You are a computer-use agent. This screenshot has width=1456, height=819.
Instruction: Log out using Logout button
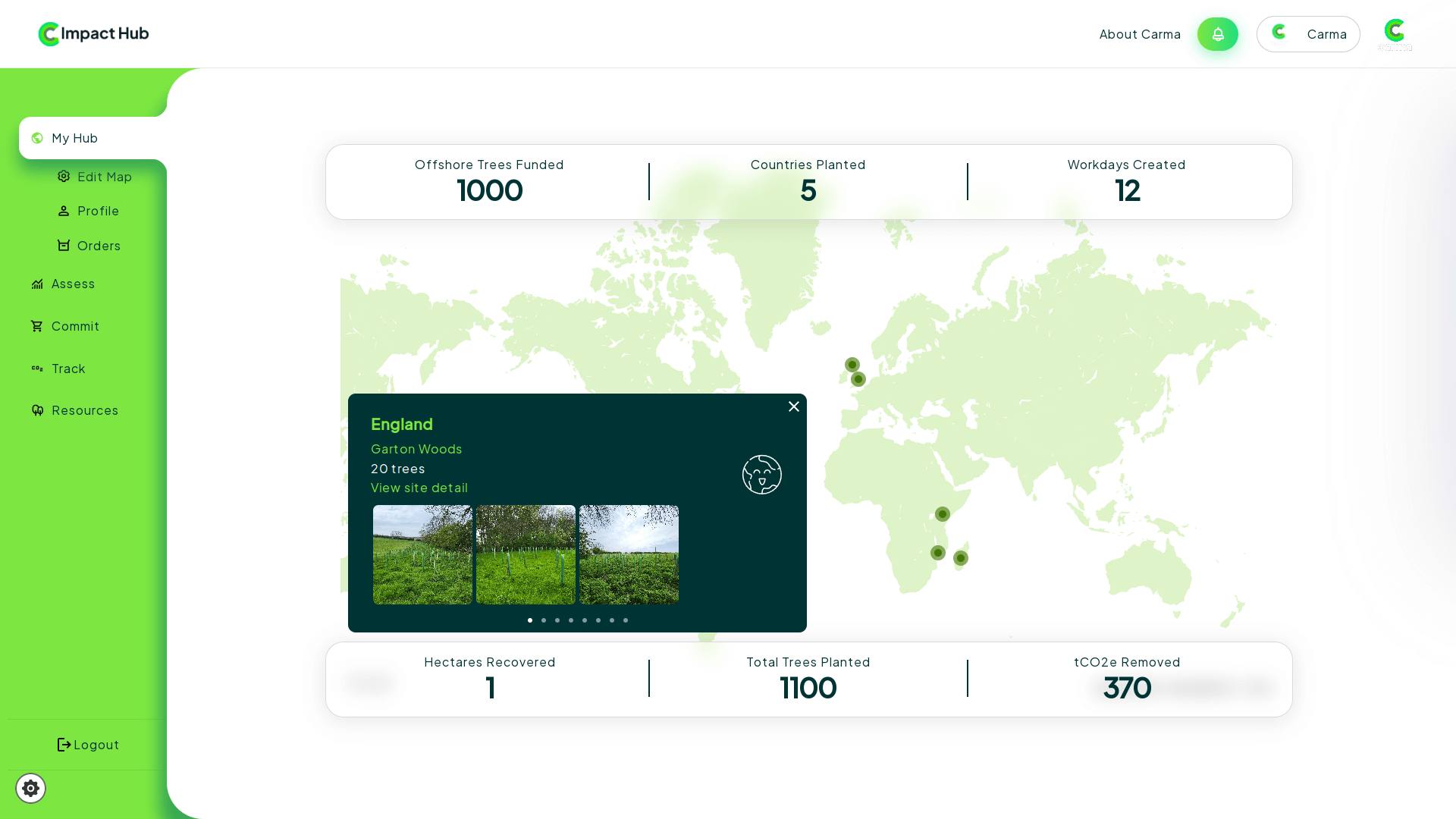(88, 745)
